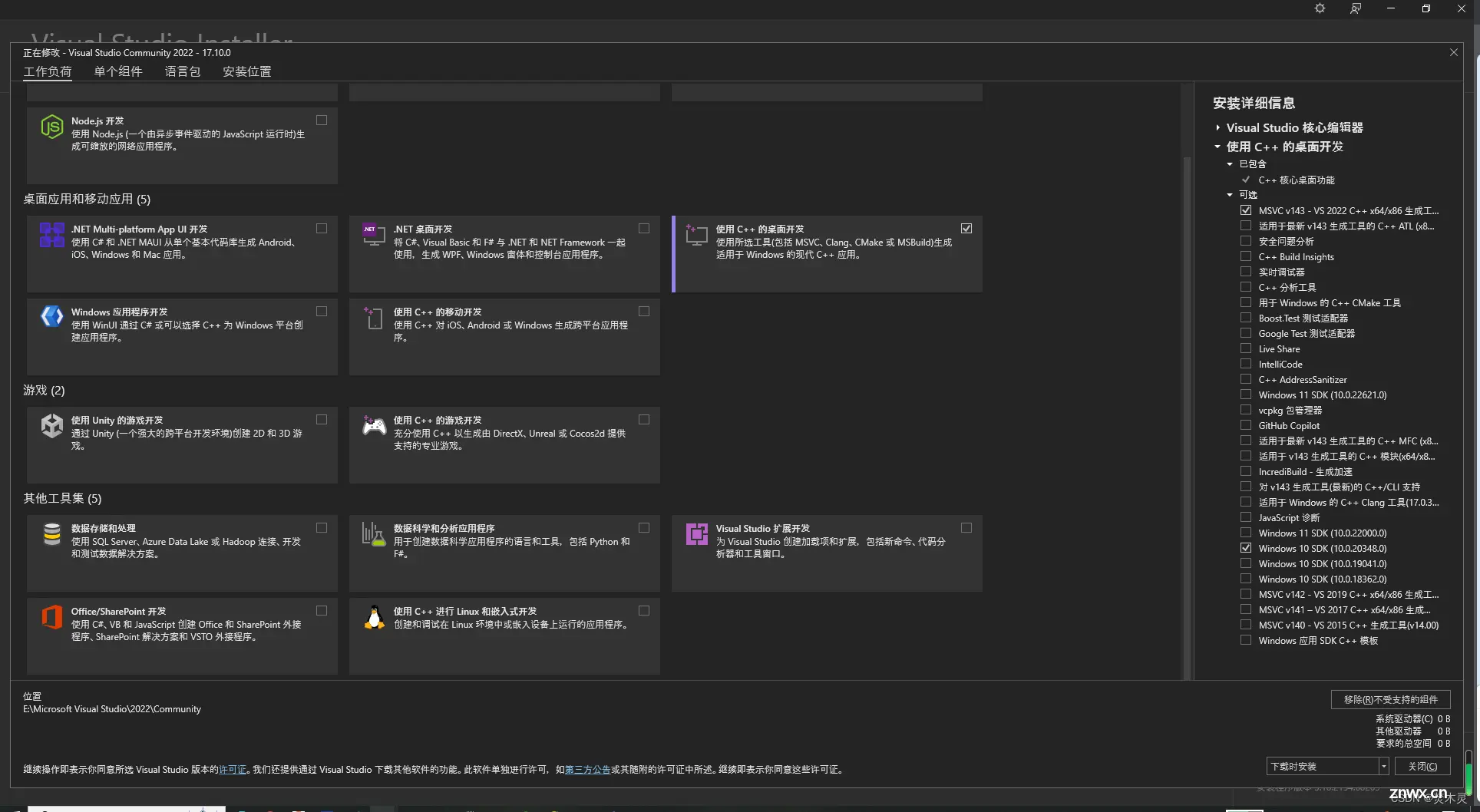Collapse the 可选 section

click(x=1230, y=195)
